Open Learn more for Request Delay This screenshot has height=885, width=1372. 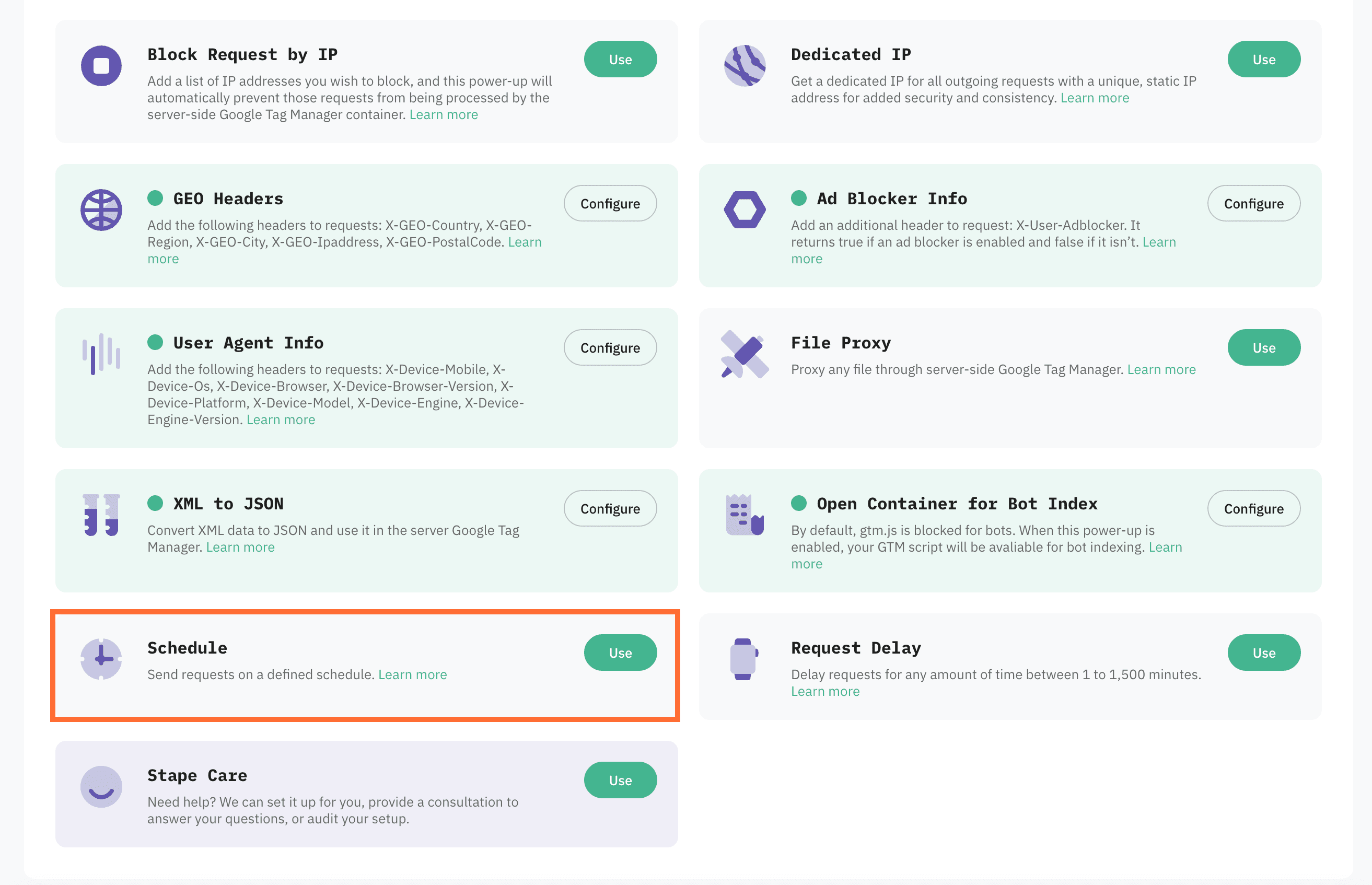(x=825, y=691)
